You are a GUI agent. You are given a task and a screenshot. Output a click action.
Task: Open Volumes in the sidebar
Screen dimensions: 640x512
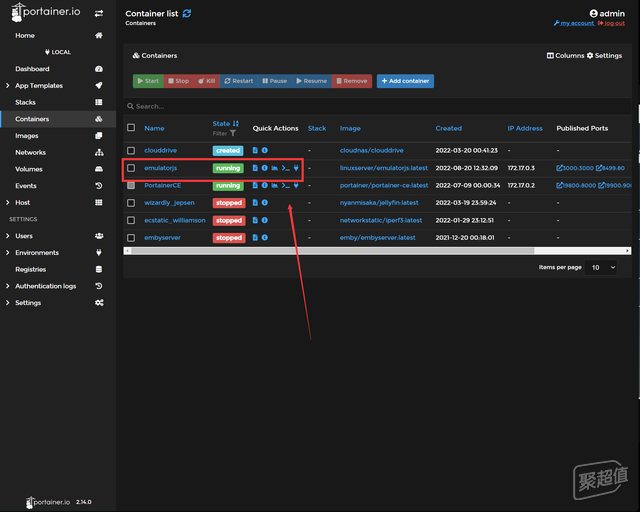pyautogui.click(x=58, y=169)
